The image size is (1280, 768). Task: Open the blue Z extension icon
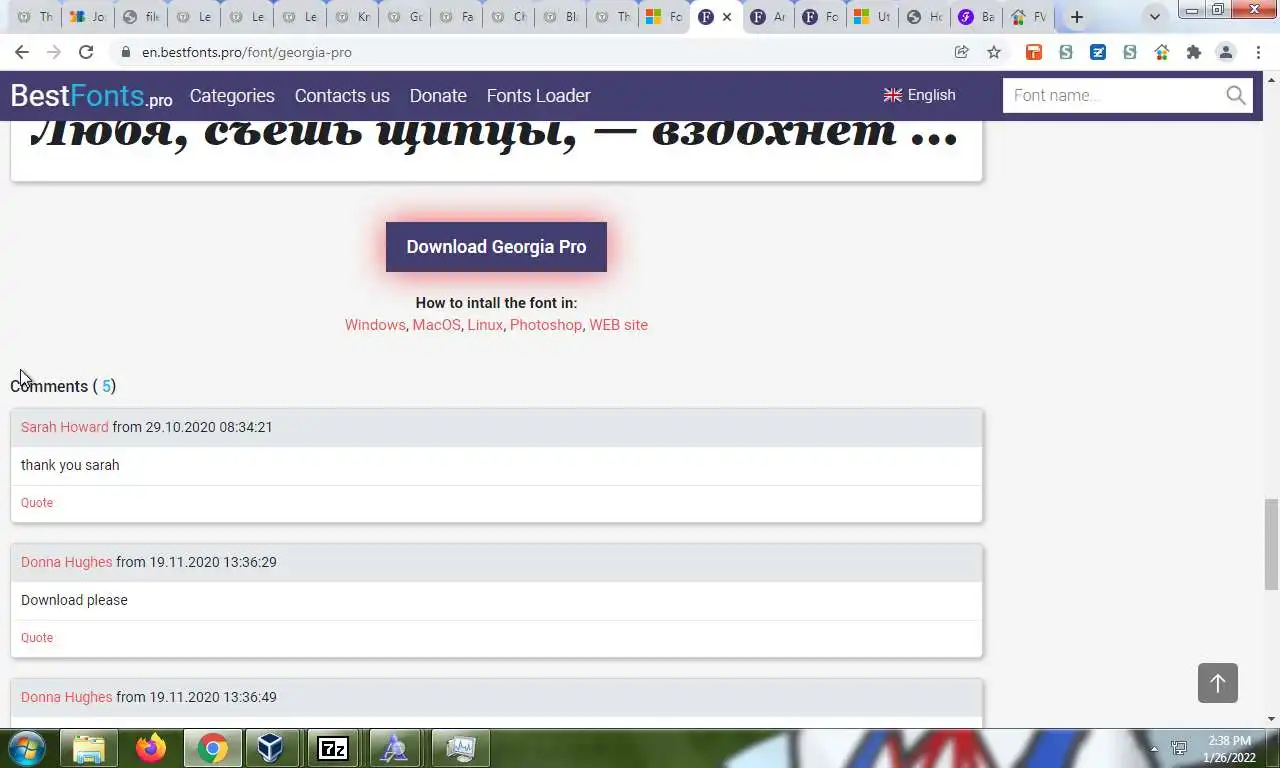coord(1098,52)
